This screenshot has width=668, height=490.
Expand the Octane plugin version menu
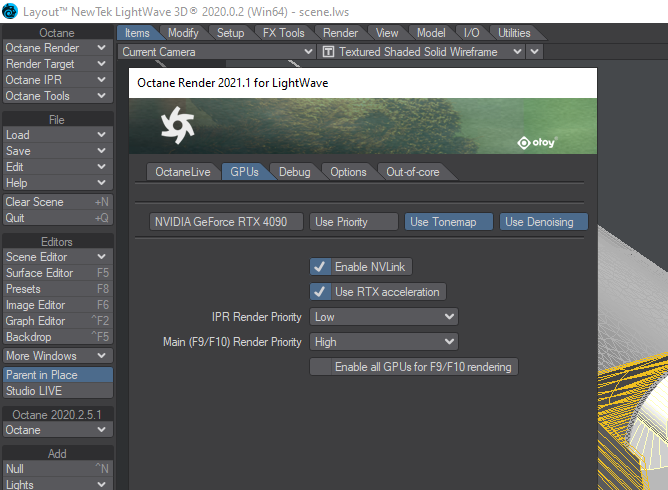pos(58,430)
